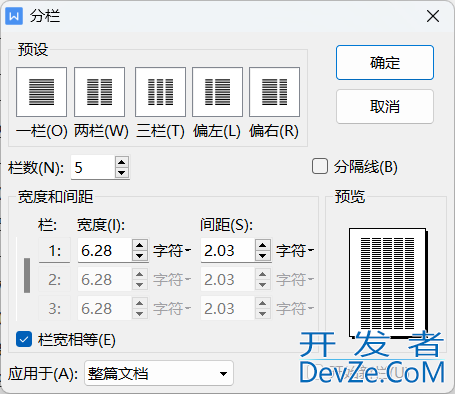The image size is (455, 394).
Task: Open the 字符 unit dropdown for column 1 width
Action: click(x=172, y=250)
